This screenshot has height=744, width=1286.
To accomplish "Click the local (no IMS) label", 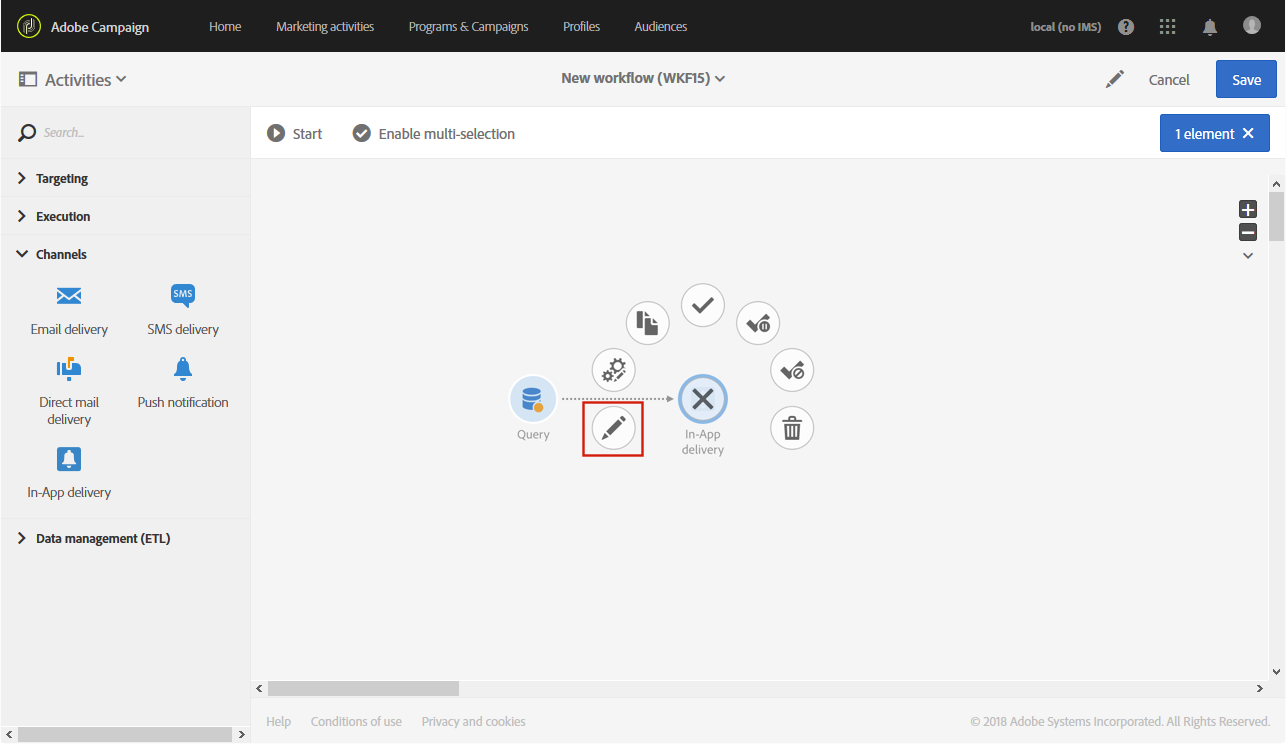I will (x=1065, y=27).
